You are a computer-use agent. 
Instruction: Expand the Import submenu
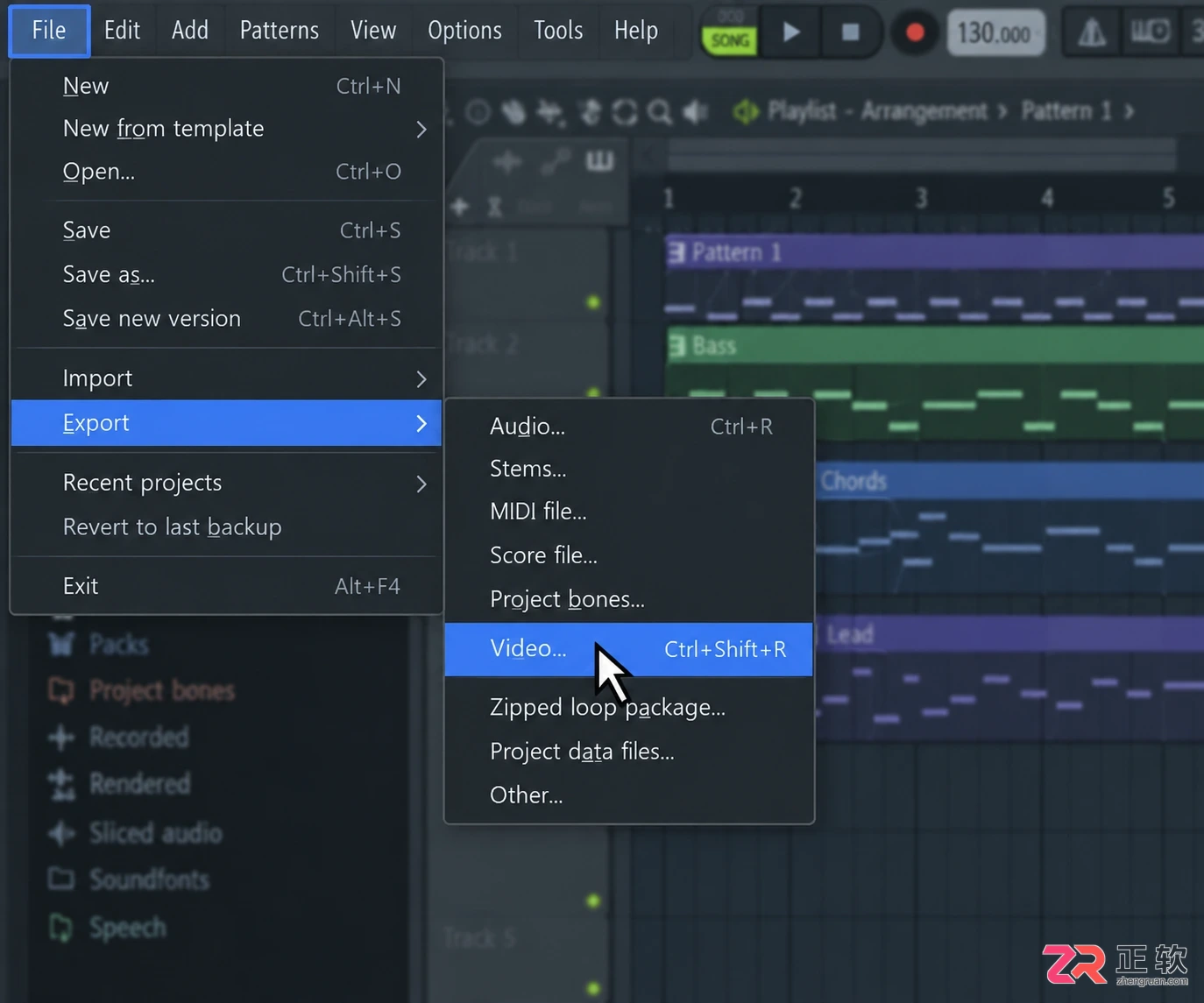click(226, 378)
